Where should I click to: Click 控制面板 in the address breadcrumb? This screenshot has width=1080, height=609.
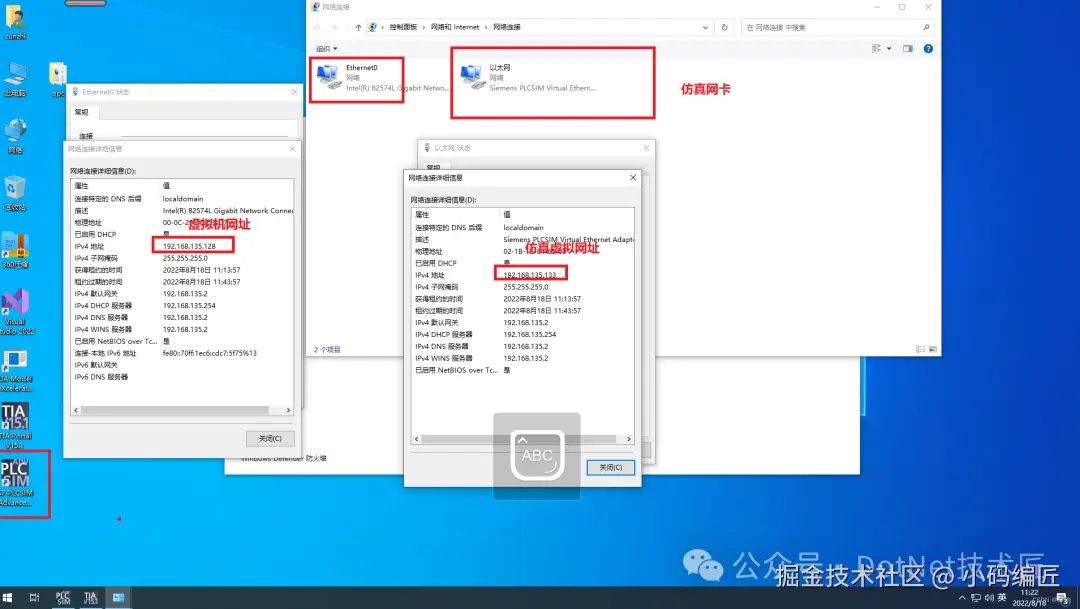403,27
